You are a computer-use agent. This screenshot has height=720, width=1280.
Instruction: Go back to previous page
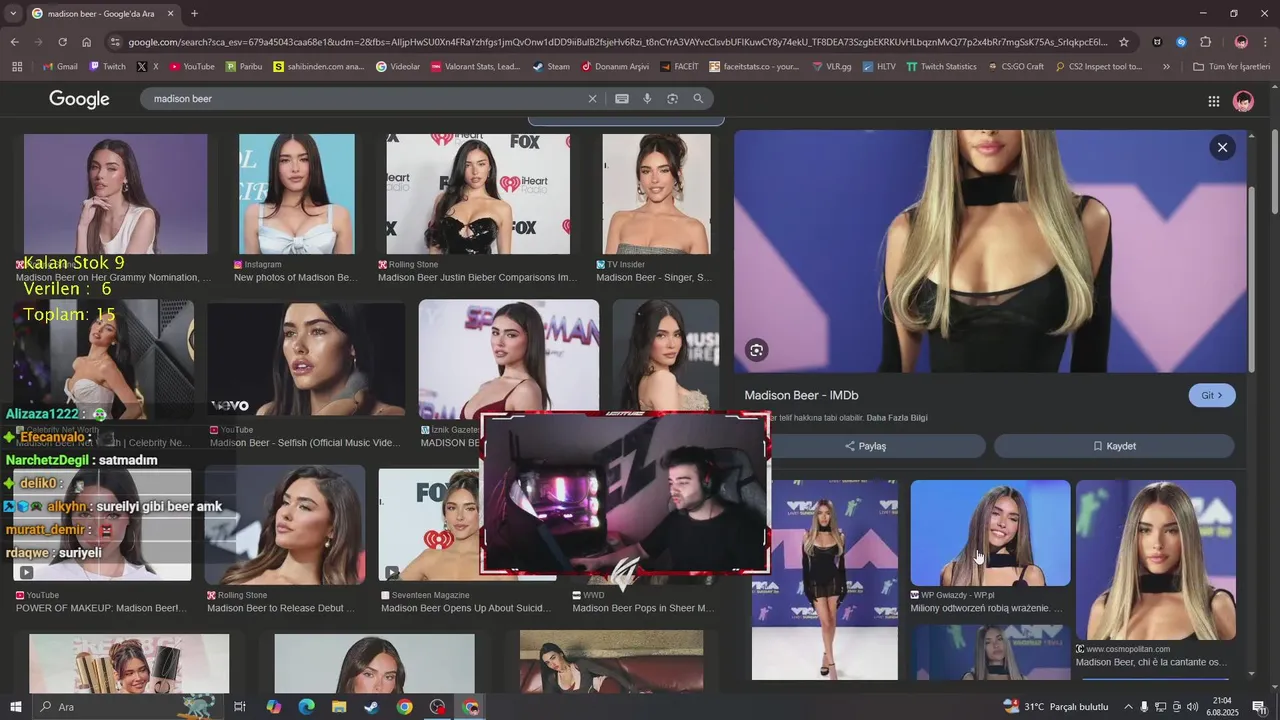[x=14, y=42]
